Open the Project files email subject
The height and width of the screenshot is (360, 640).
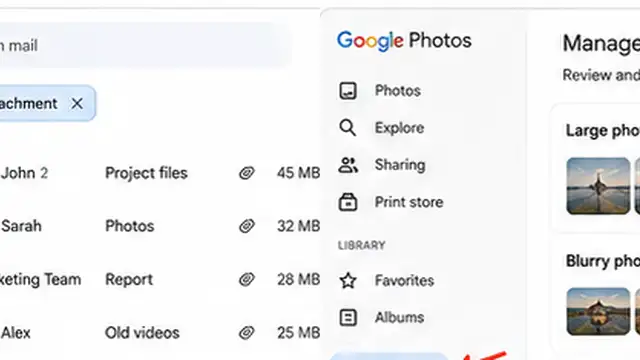pos(147,173)
